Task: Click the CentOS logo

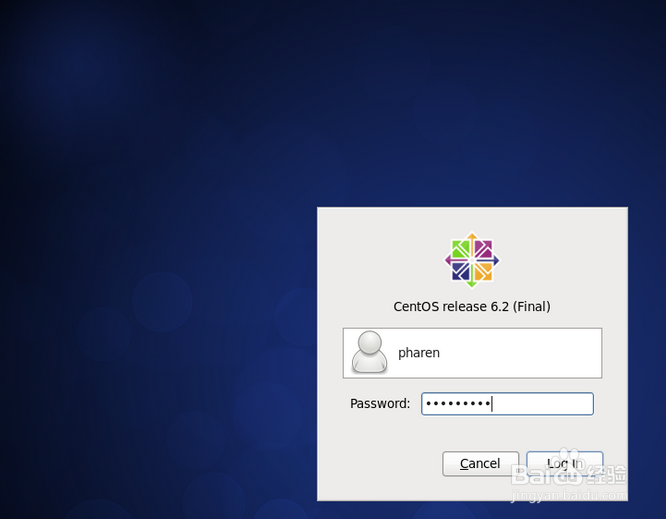Action: (x=472, y=260)
